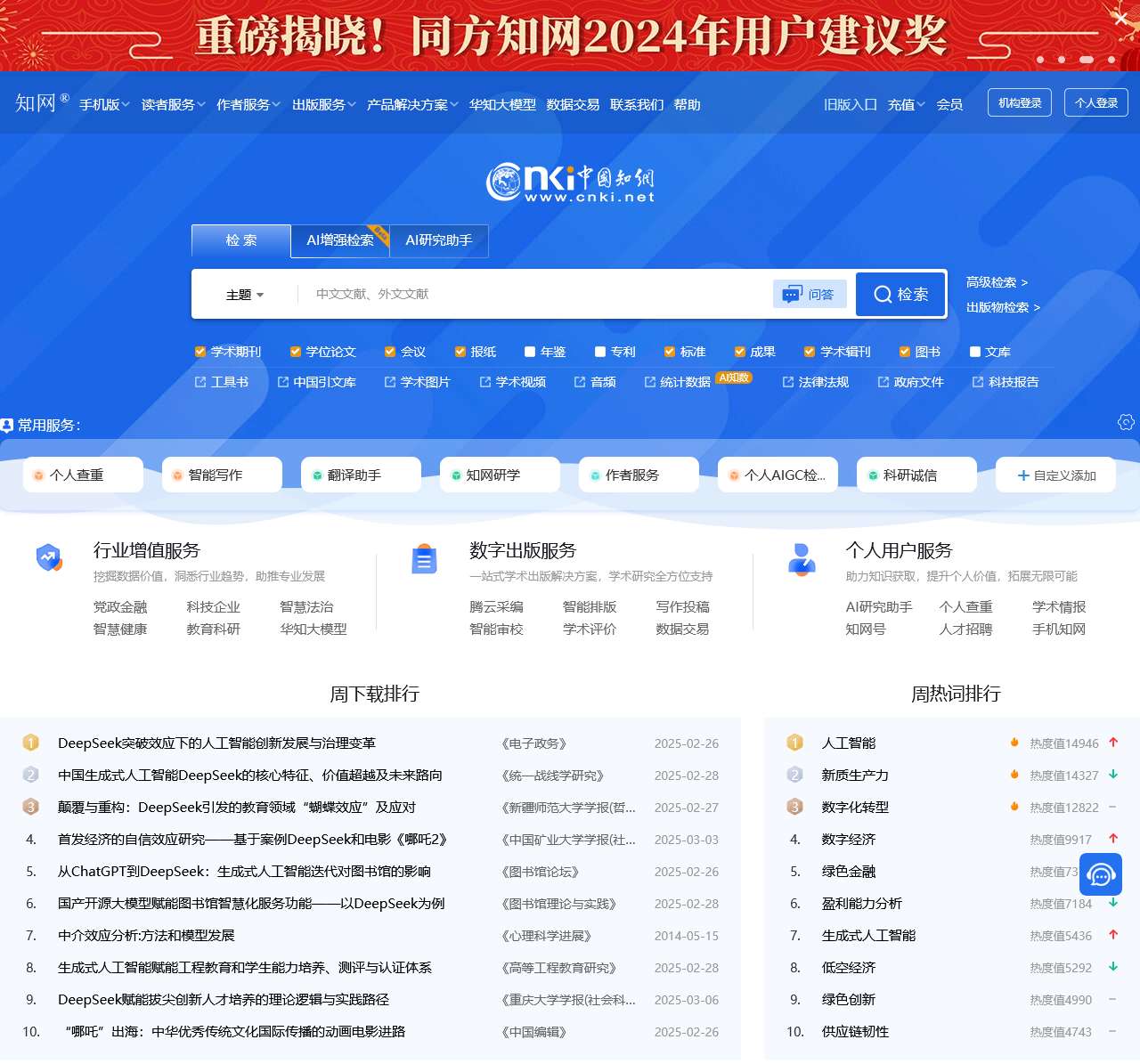Expand the 充值 dropdown menu
This screenshot has height=1064, width=1140.
pos(906,104)
